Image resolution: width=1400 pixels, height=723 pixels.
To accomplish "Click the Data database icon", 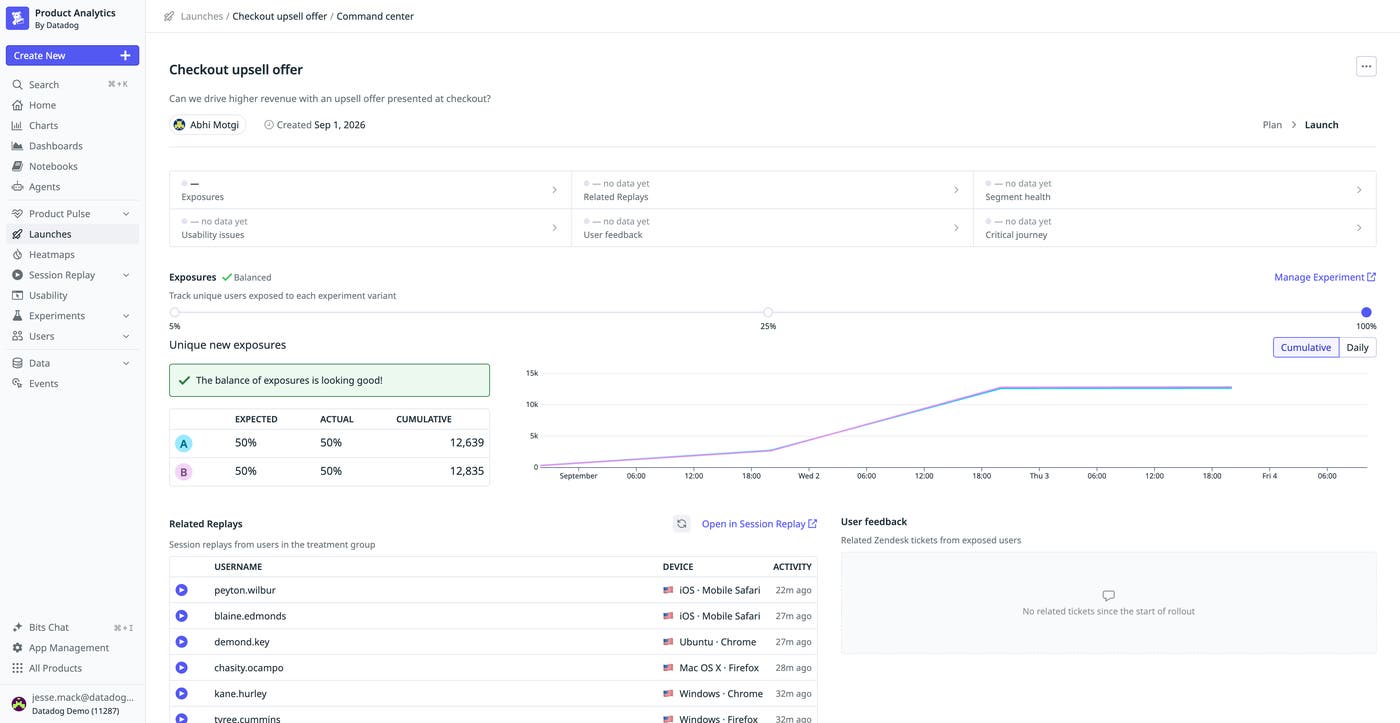I will [x=17, y=363].
